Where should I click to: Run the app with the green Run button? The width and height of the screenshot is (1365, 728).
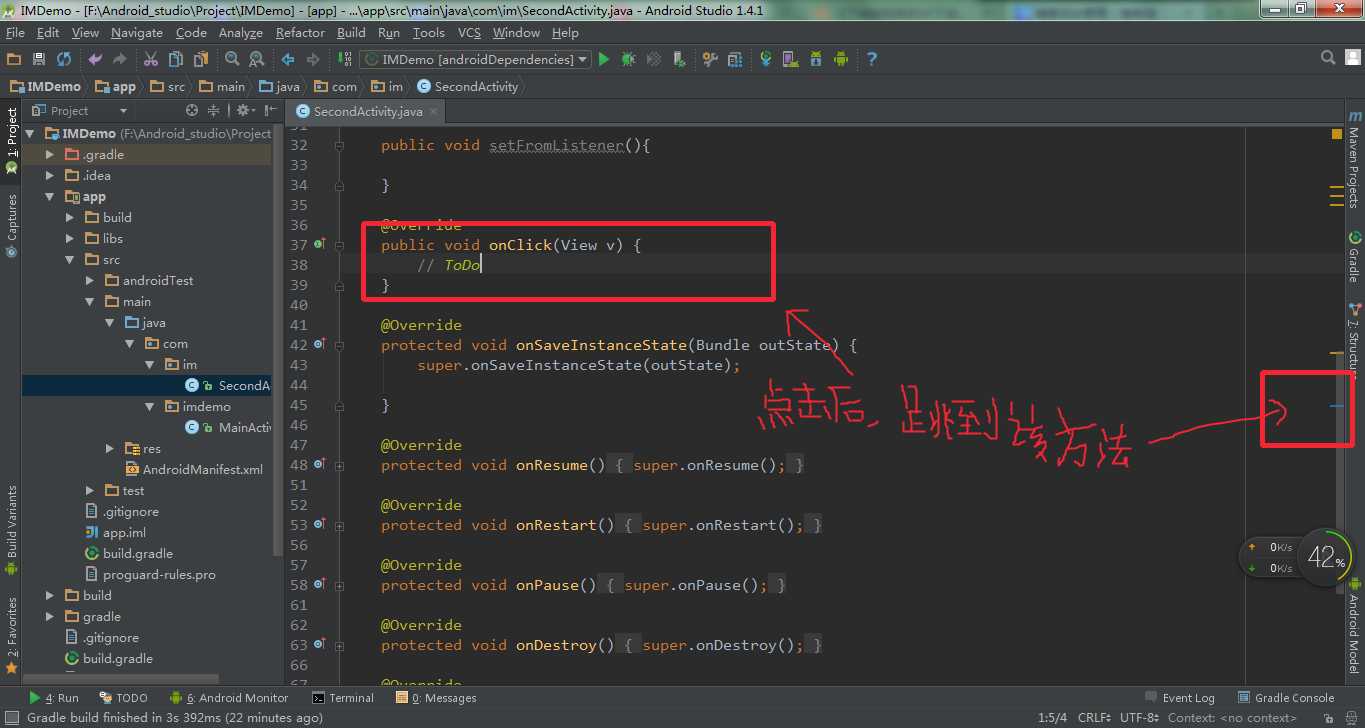coord(604,60)
